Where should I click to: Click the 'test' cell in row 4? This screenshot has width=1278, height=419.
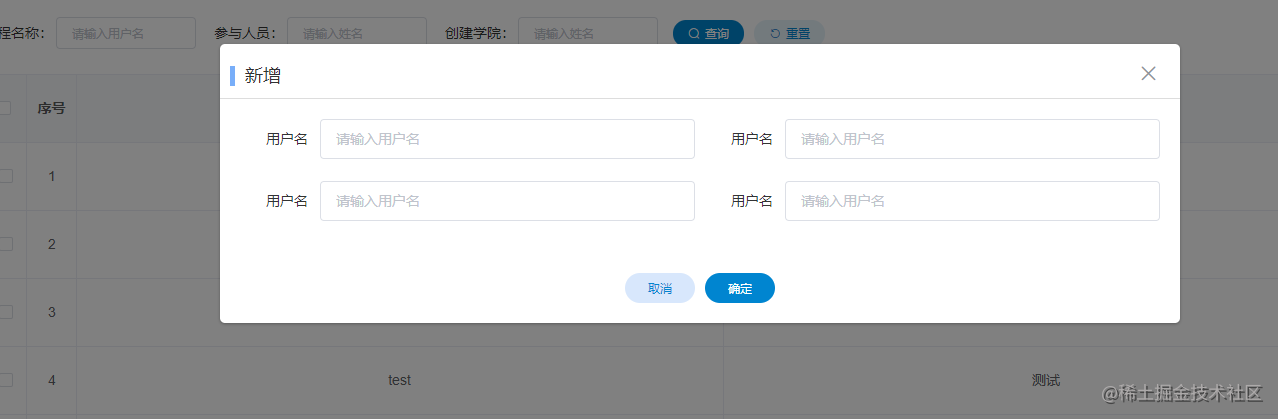pos(400,380)
